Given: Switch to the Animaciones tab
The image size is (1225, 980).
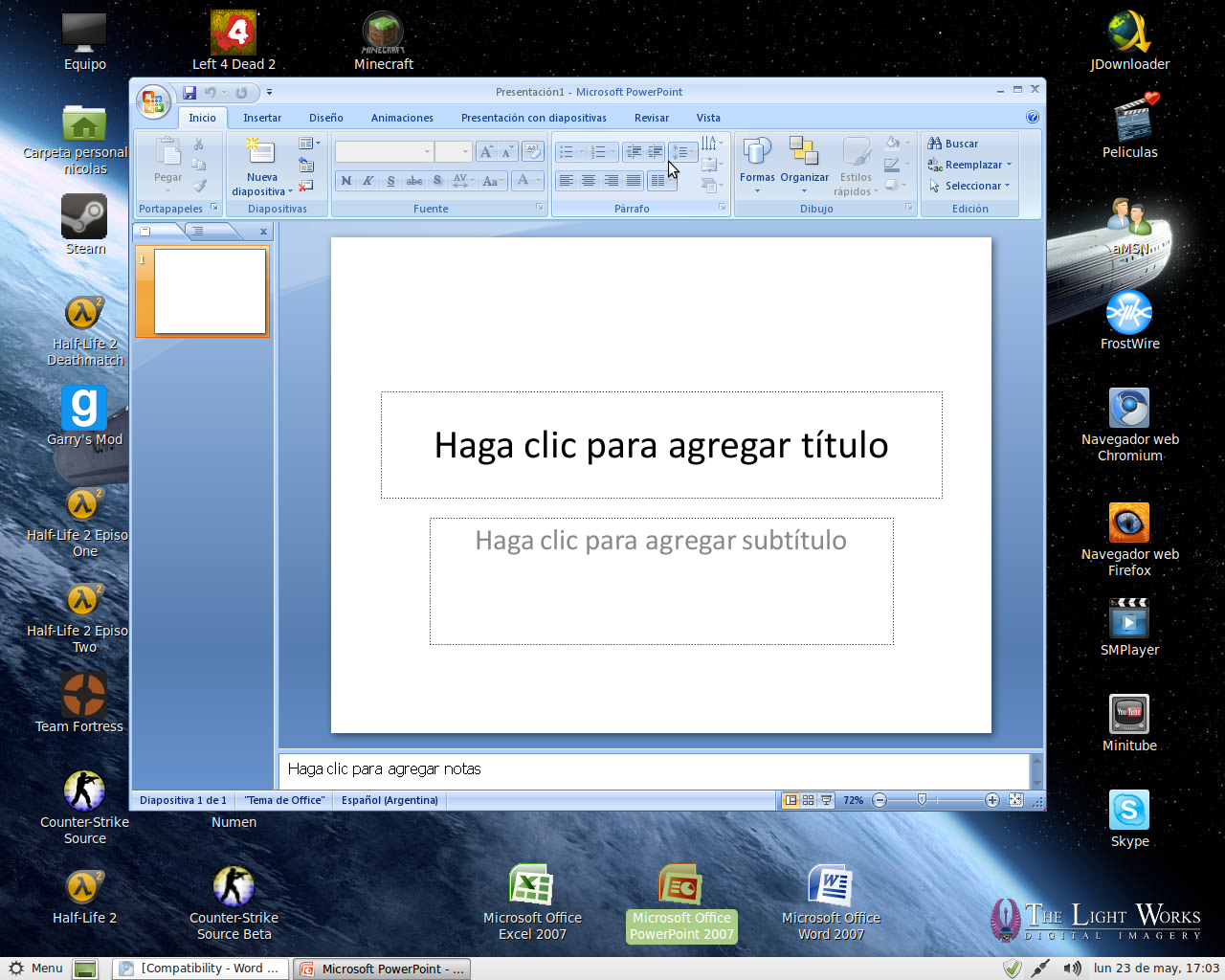Looking at the screenshot, I should 402,118.
